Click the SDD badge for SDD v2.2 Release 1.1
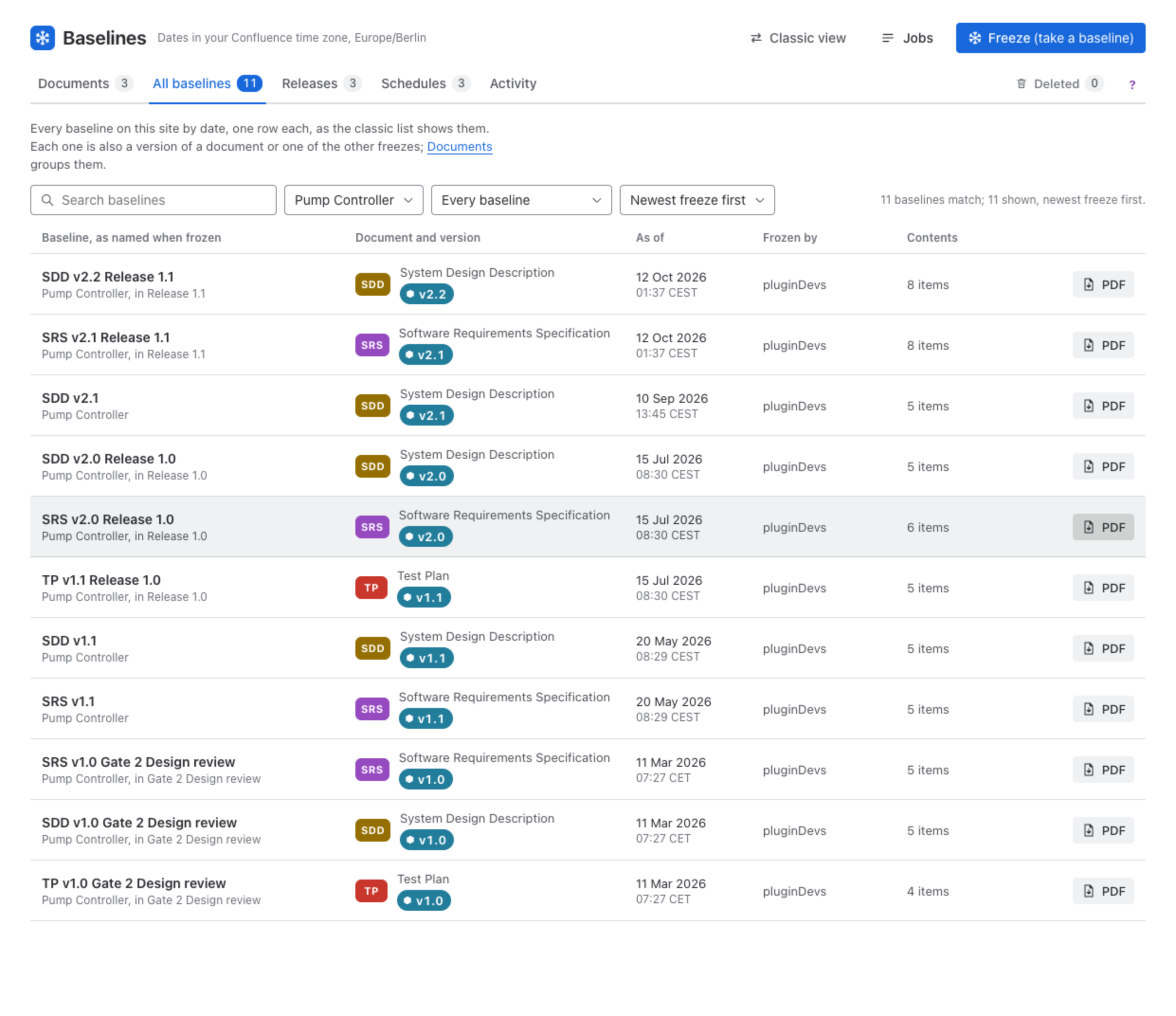Screen dimensions: 1176x1016 click(372, 284)
